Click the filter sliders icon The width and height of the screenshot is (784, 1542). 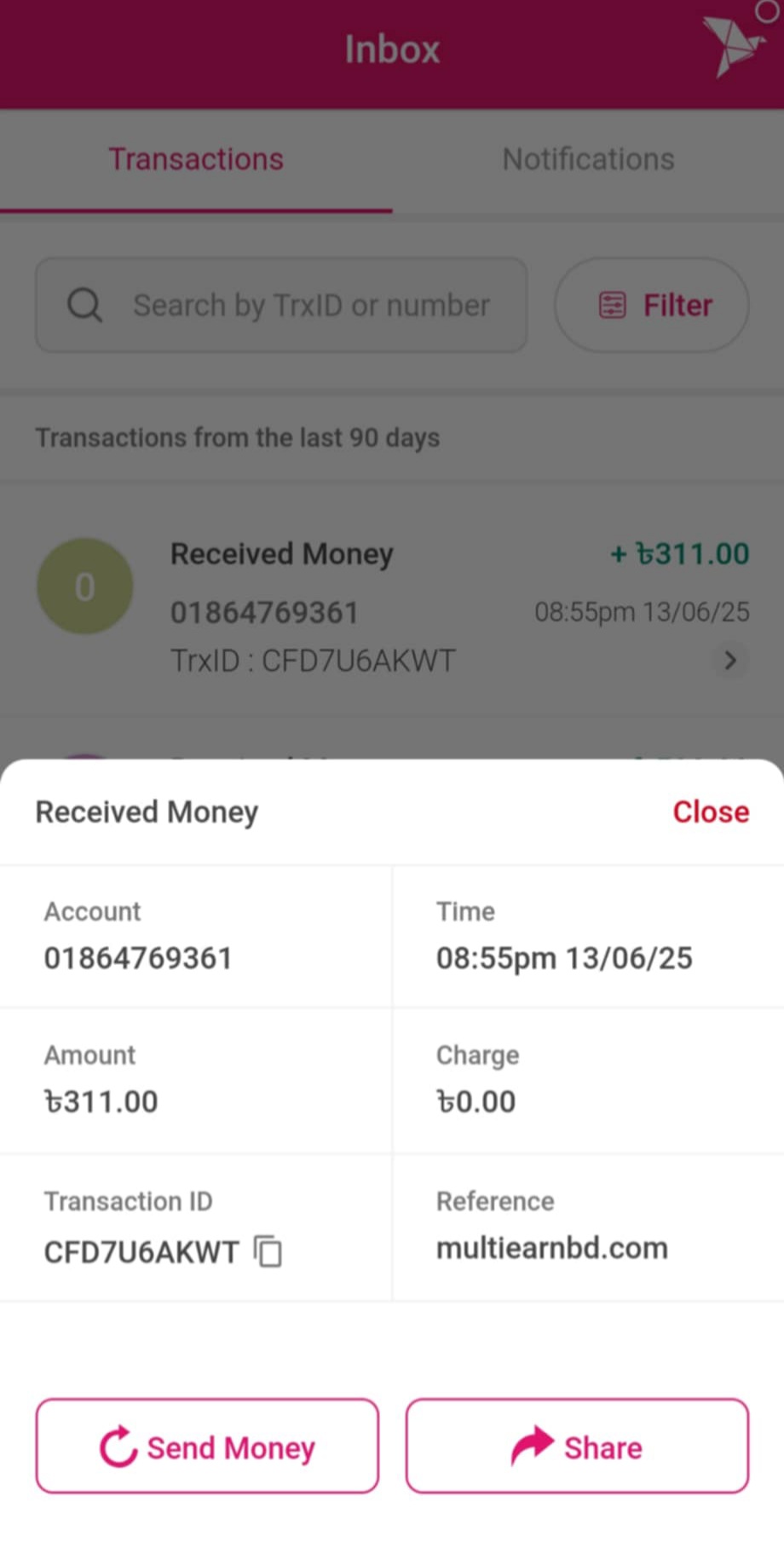pos(612,305)
